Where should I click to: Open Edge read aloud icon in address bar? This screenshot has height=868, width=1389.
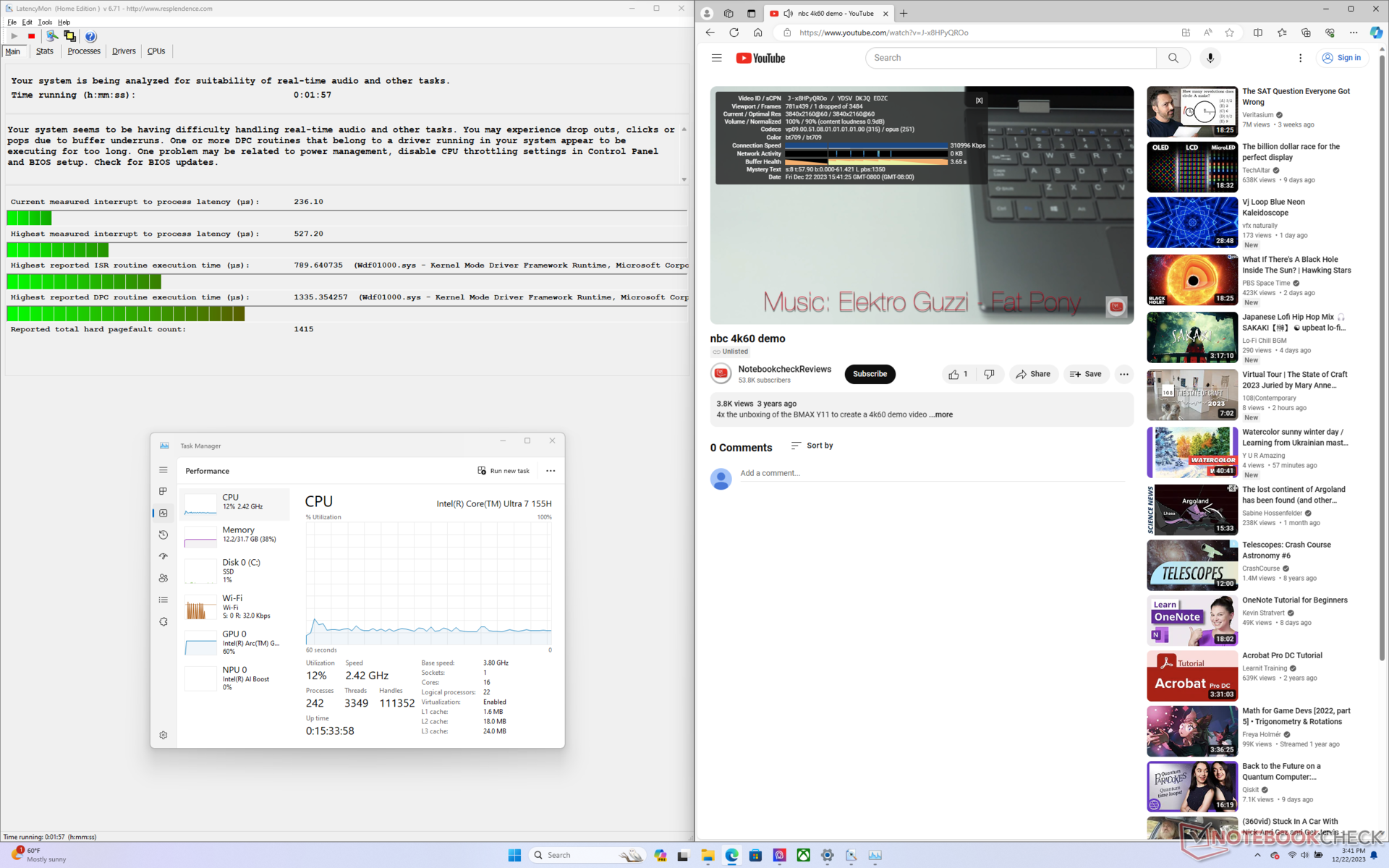[1207, 33]
